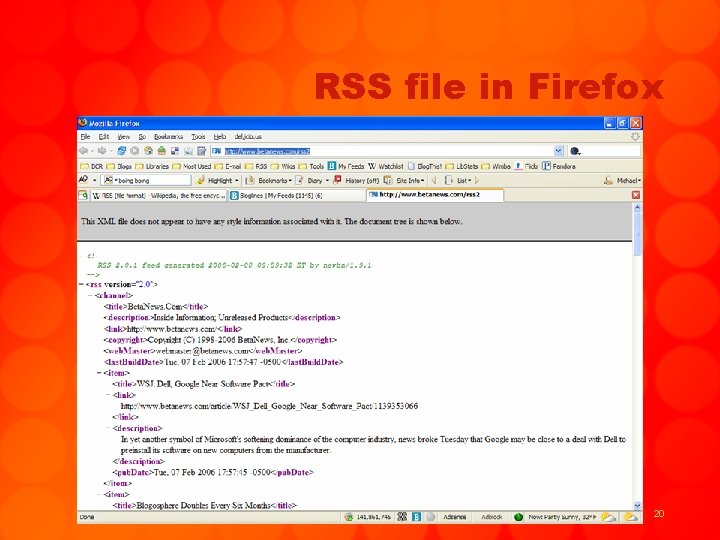Collapse the link node under first item
720x540 pixels.
[108, 395]
